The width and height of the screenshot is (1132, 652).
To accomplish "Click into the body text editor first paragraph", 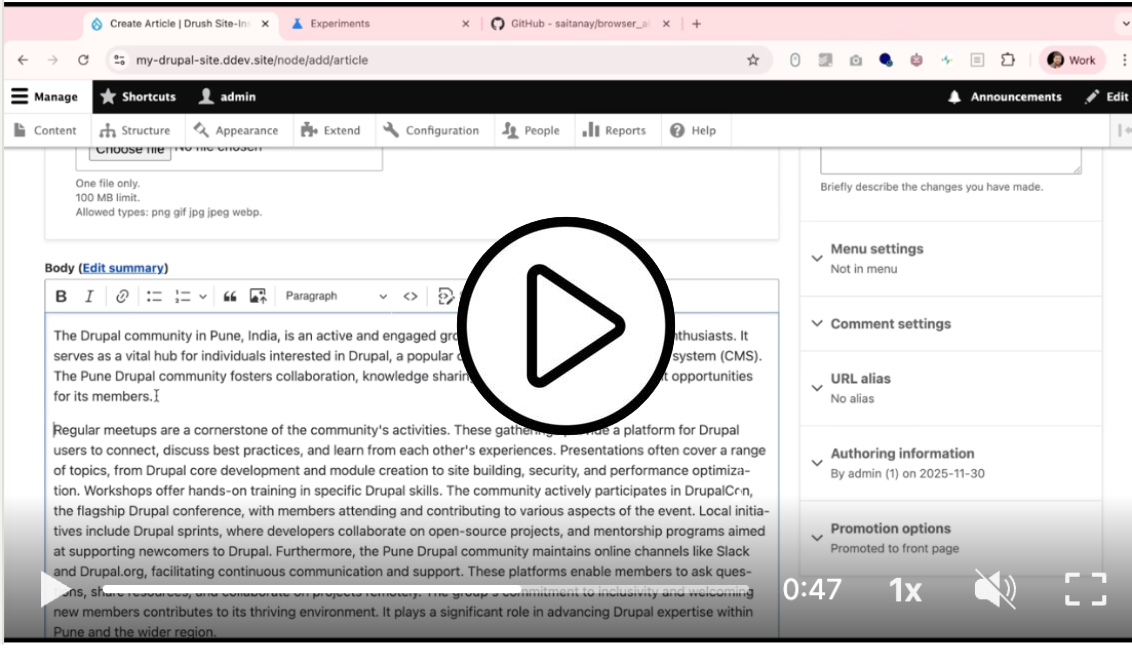I will (408, 366).
